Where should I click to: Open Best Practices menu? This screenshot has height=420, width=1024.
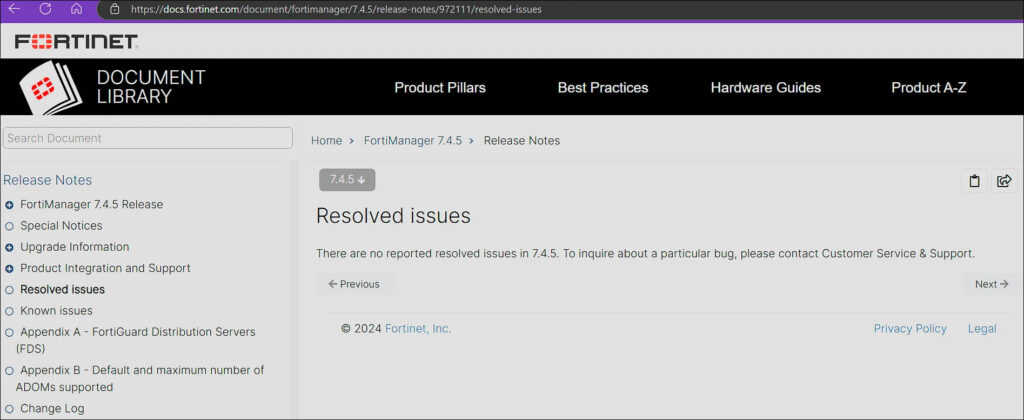pyautogui.click(x=603, y=88)
